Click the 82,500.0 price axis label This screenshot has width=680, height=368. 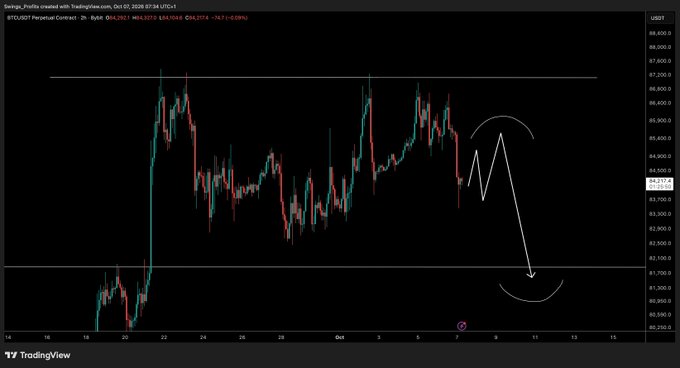[660, 244]
